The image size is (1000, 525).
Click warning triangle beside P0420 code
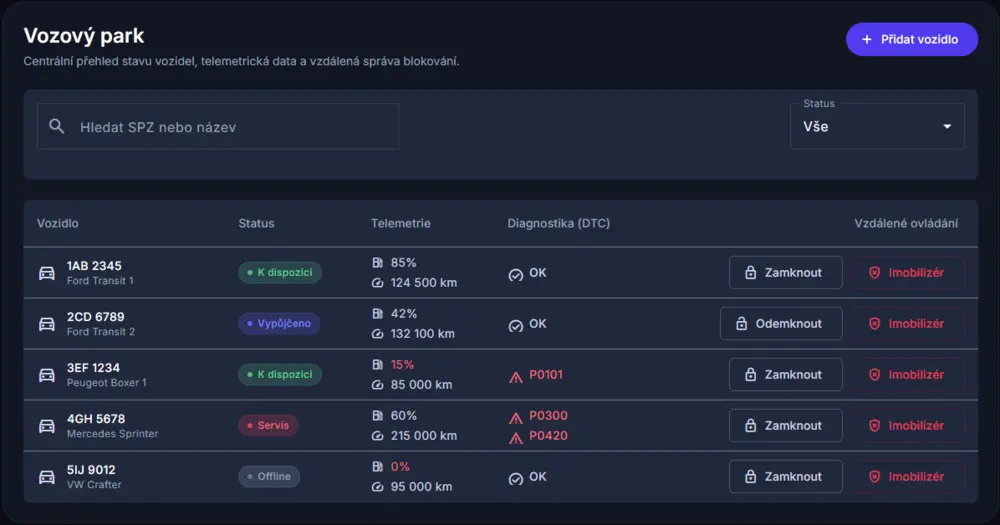516,437
